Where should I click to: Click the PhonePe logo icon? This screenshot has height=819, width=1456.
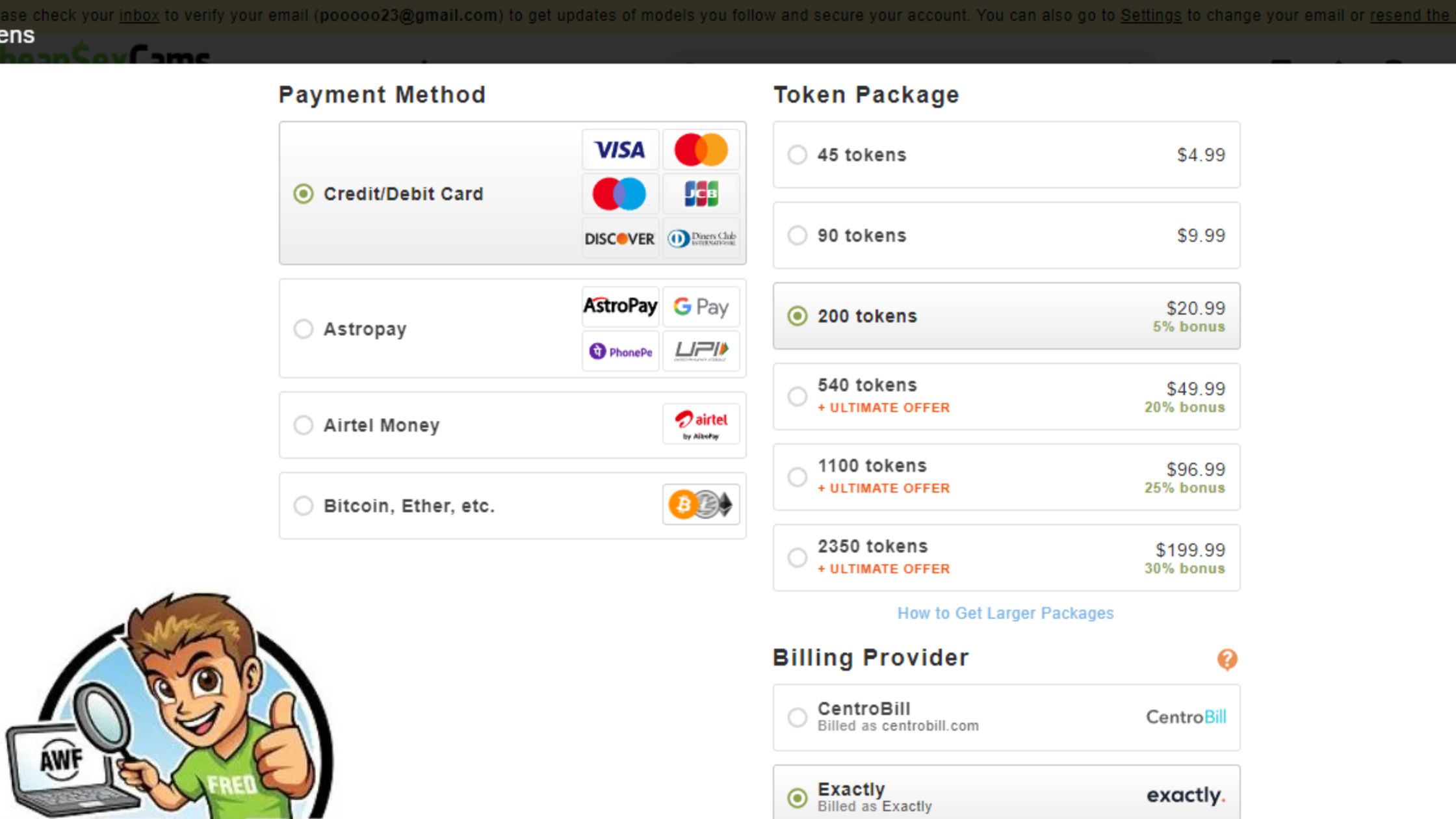(620, 352)
